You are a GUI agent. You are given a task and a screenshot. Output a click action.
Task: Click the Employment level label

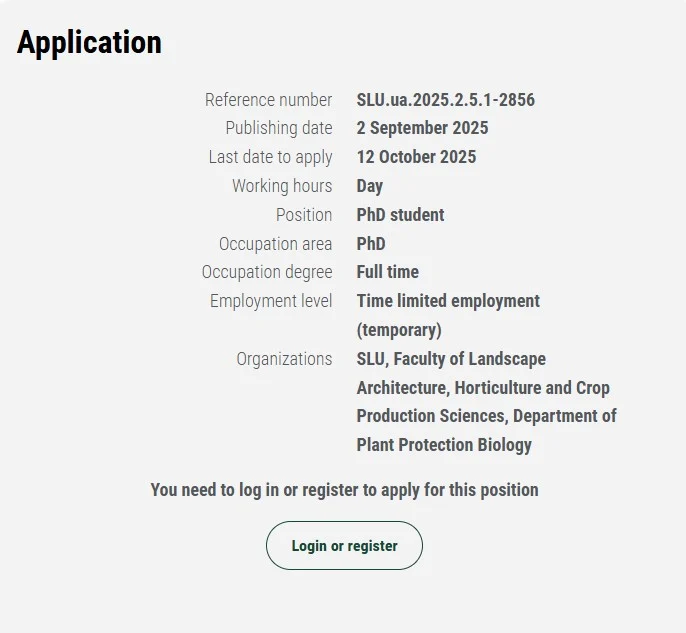coord(271,301)
